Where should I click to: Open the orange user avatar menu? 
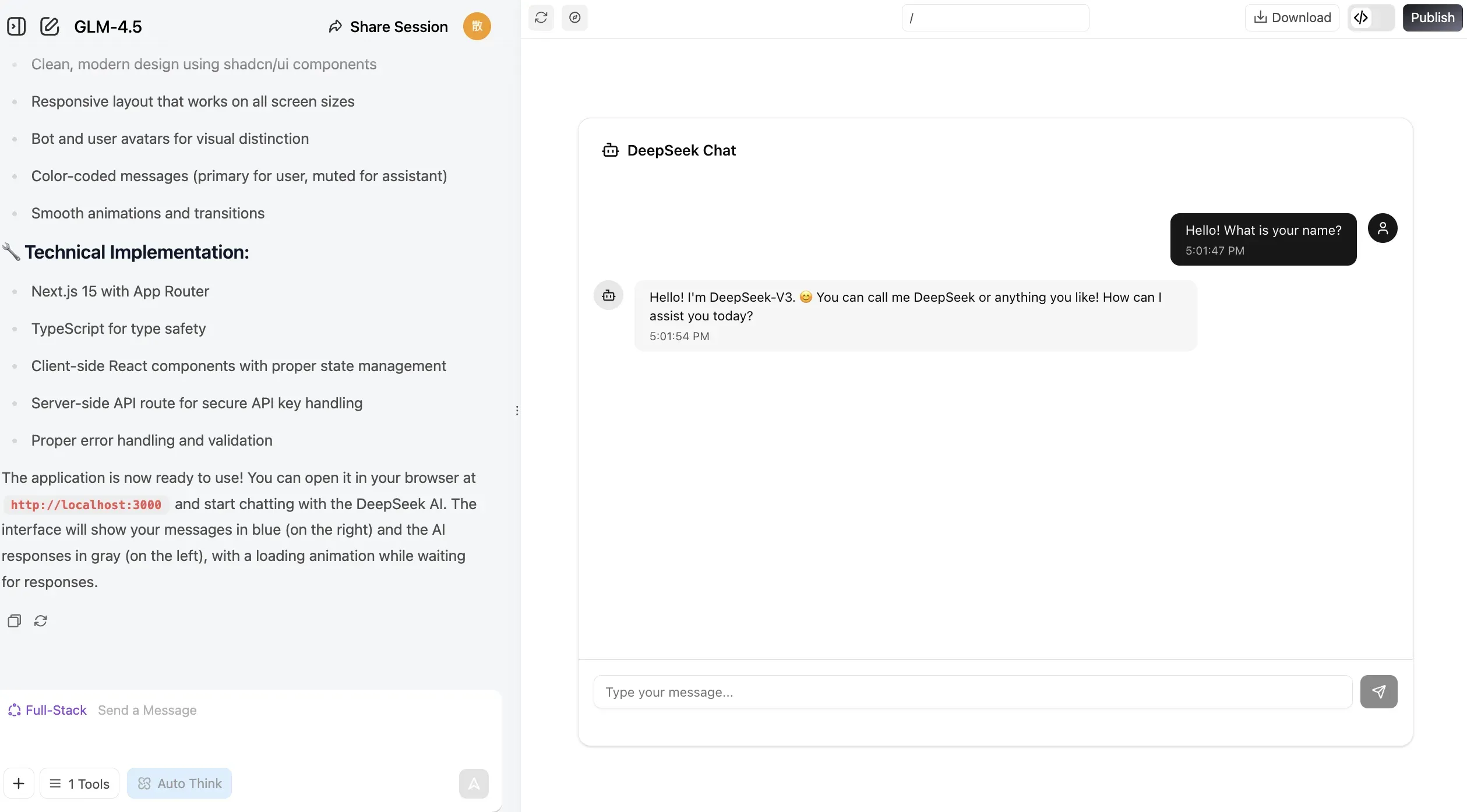point(477,26)
